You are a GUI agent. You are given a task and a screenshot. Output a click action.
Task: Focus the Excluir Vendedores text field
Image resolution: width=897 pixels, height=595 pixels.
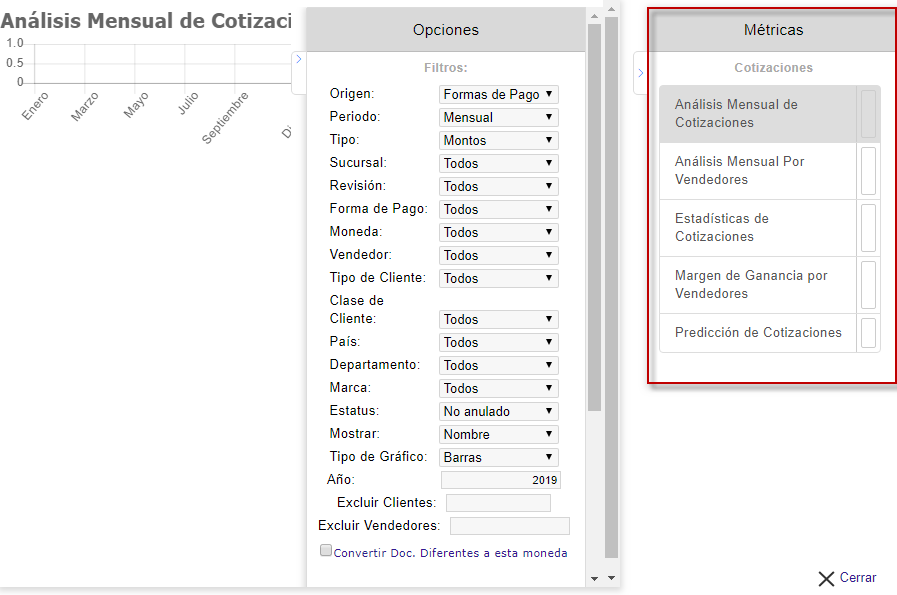(x=509, y=526)
